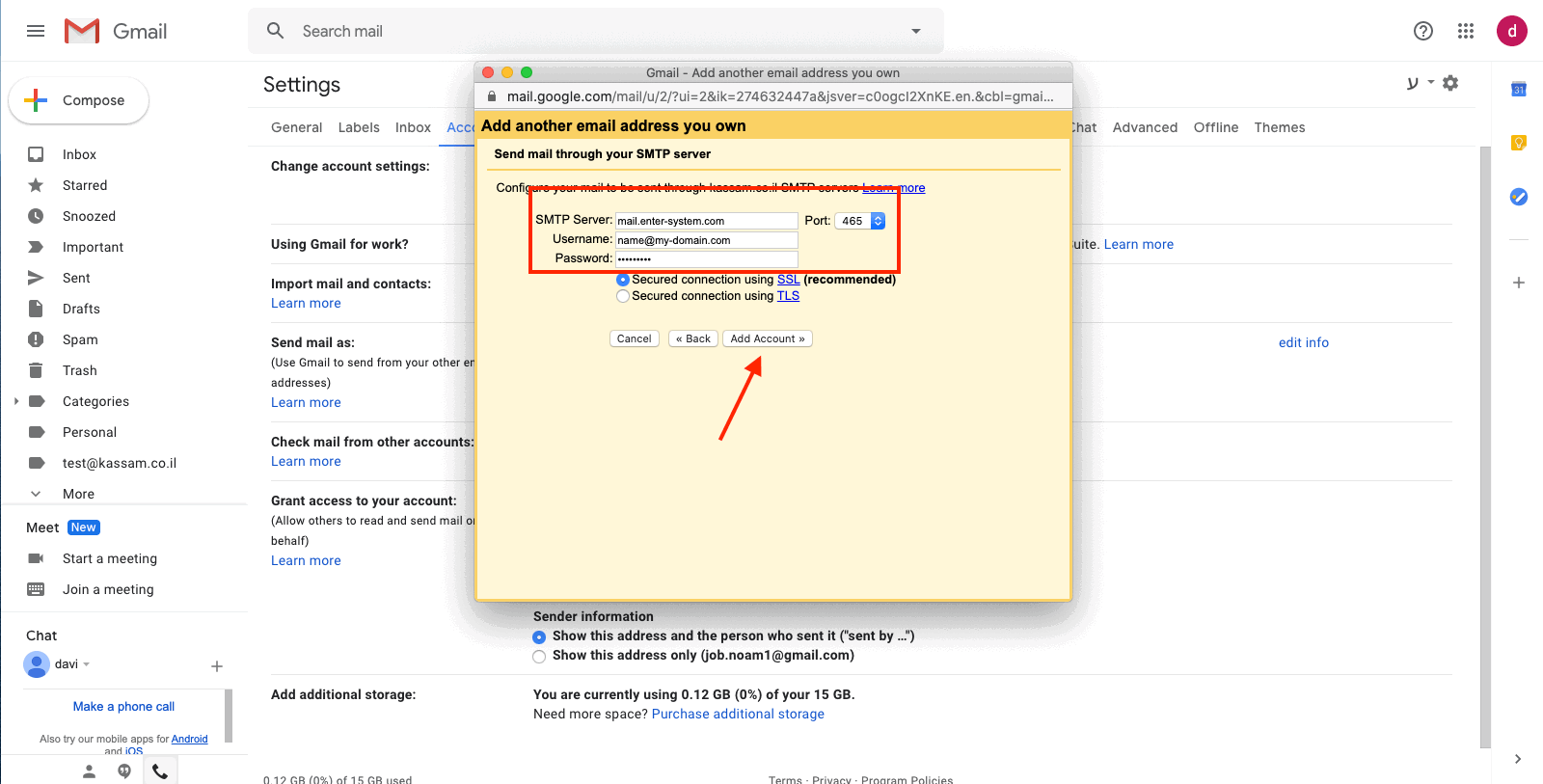Click the SMTP Server input field
This screenshot has height=784, width=1543.
click(707, 221)
